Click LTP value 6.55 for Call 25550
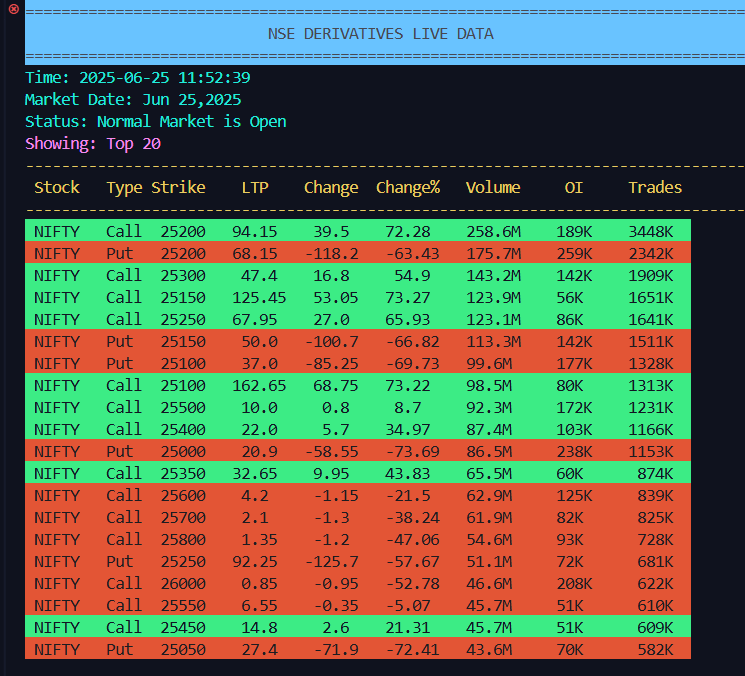Image resolution: width=745 pixels, height=676 pixels. pyautogui.click(x=259, y=606)
